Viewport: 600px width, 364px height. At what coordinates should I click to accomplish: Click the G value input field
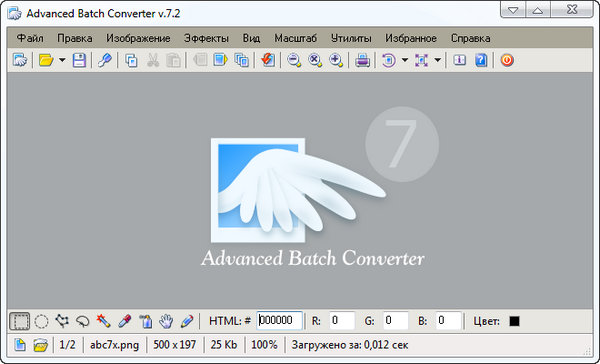[396, 320]
